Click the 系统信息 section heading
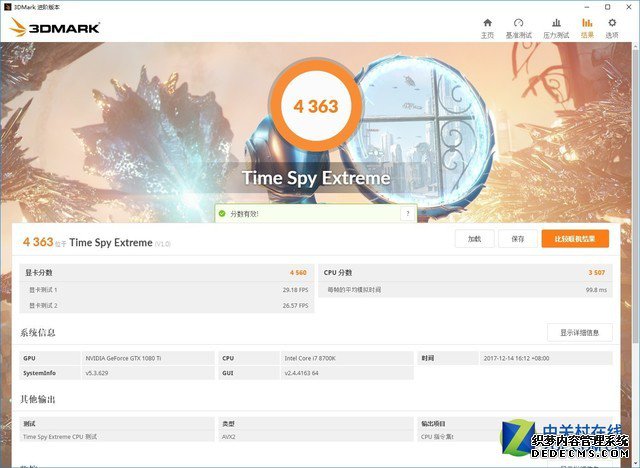The width and height of the screenshot is (640, 468). coord(38,333)
